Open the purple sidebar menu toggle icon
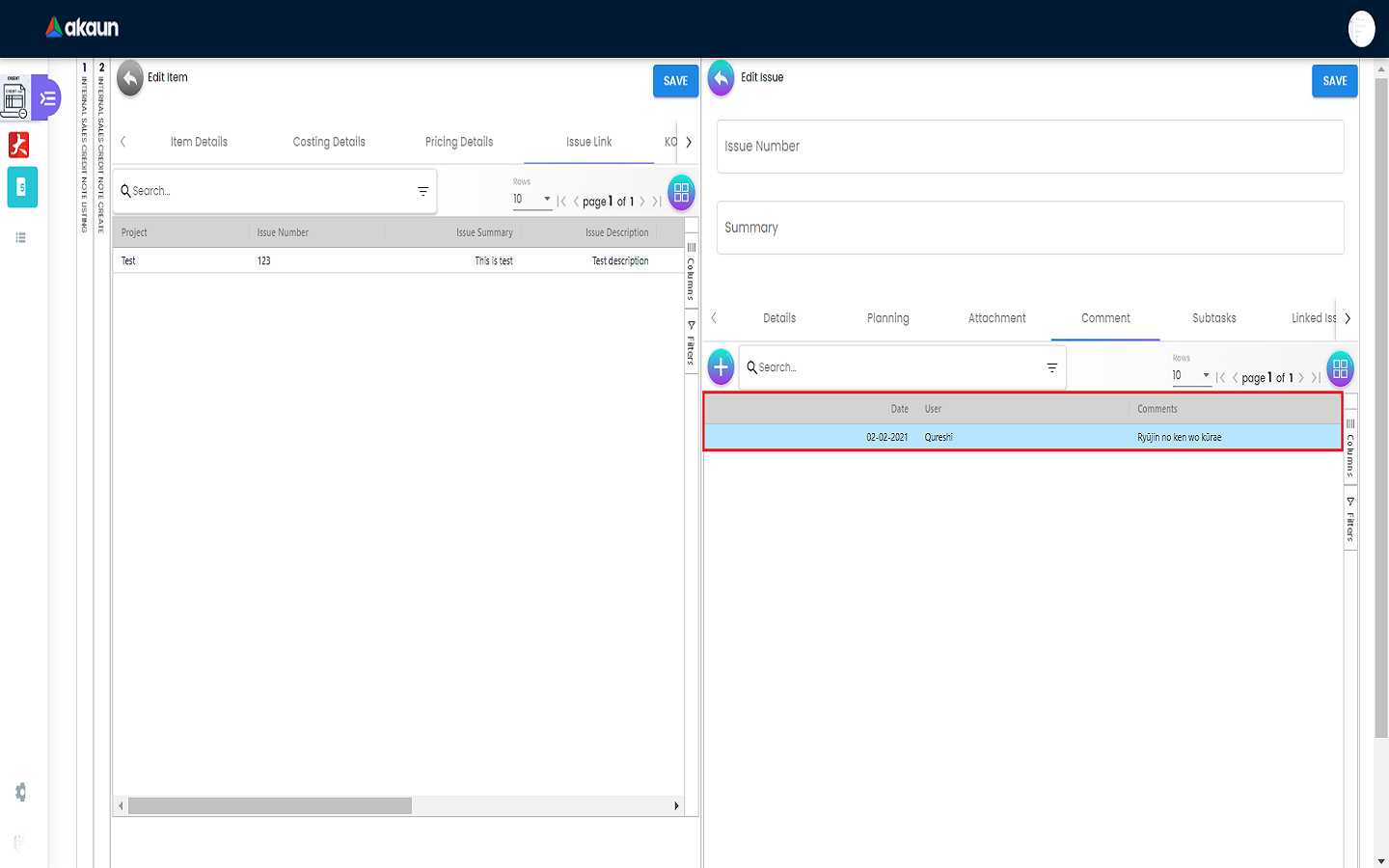The image size is (1389, 868). pyautogui.click(x=47, y=98)
